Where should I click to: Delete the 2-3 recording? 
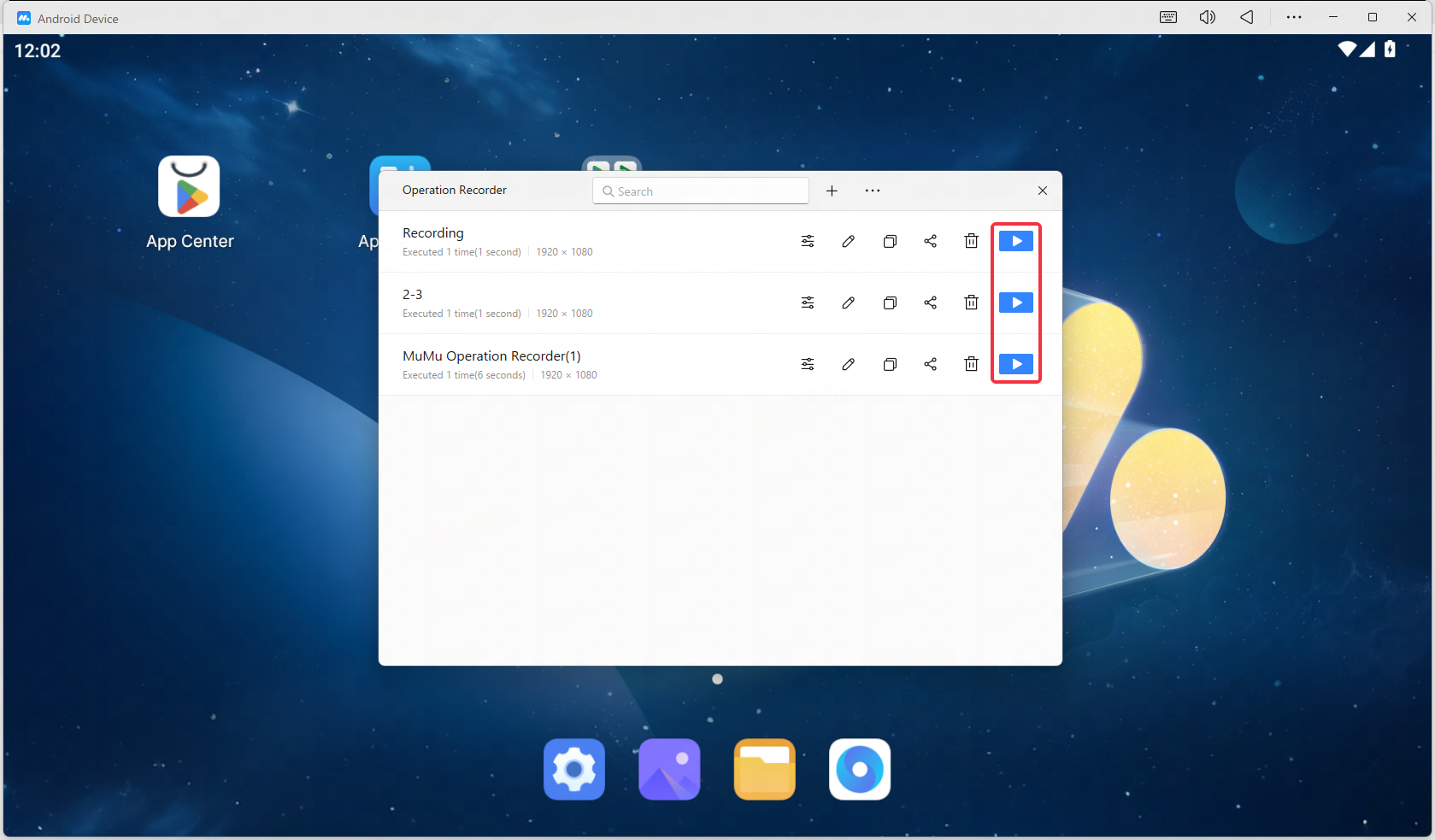[971, 303]
